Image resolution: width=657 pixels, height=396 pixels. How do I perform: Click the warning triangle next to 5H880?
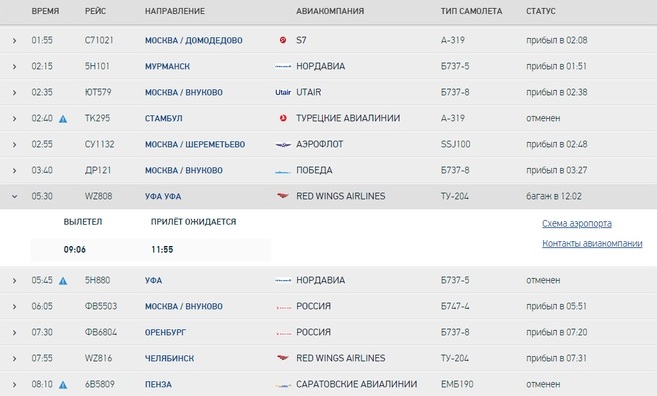pos(63,281)
